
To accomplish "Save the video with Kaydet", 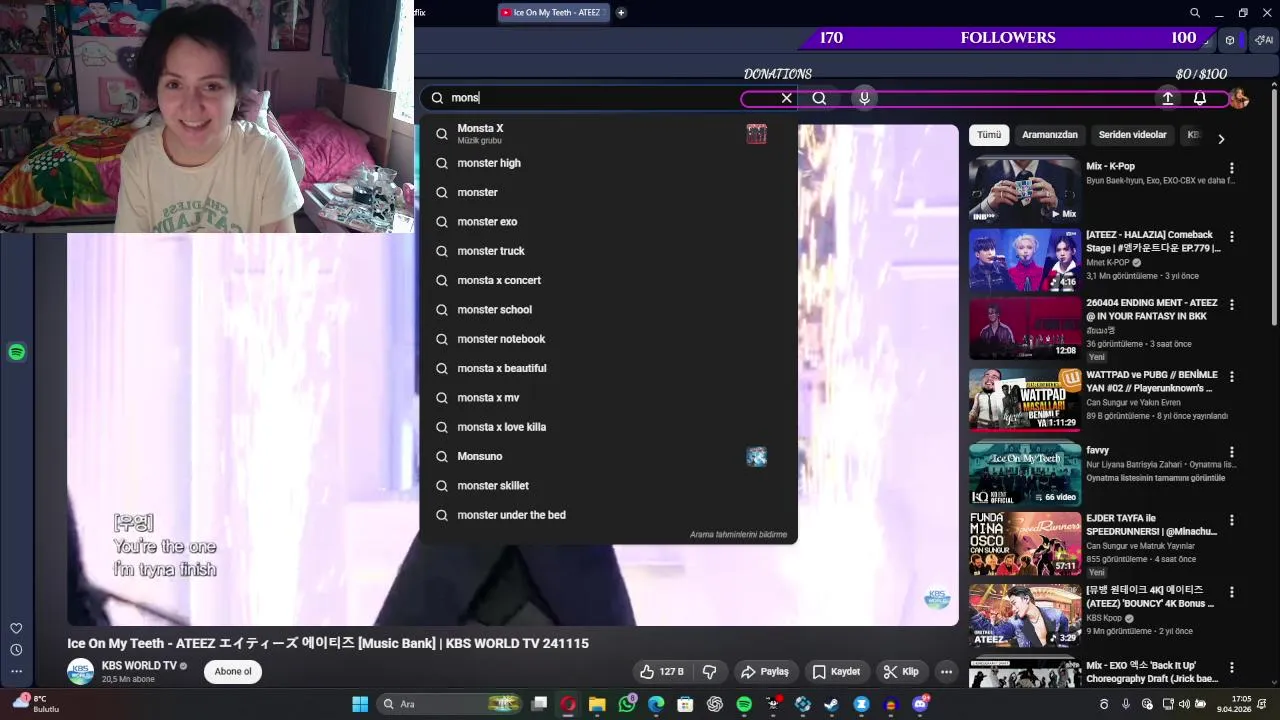I will click(836, 672).
